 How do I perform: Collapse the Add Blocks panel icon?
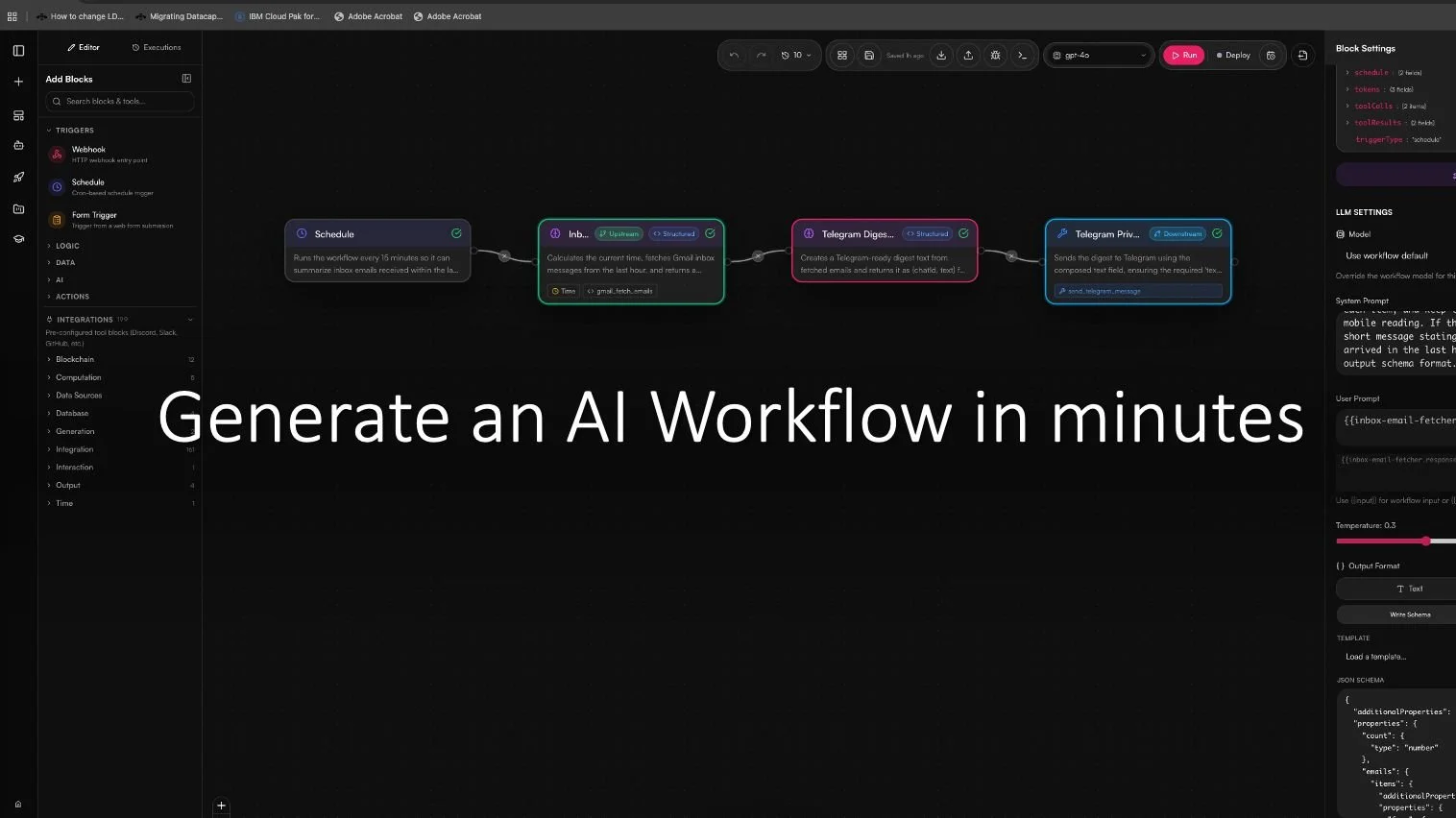tap(186, 79)
